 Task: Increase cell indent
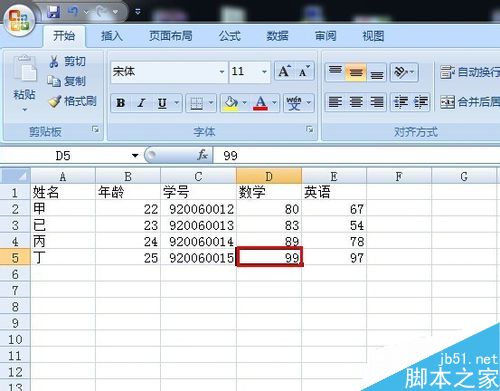(x=421, y=102)
